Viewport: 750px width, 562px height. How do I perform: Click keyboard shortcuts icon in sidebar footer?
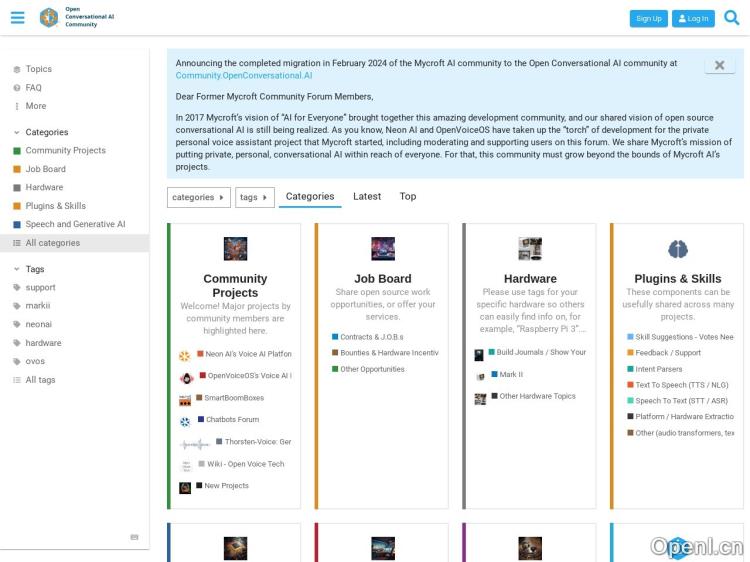(x=134, y=537)
